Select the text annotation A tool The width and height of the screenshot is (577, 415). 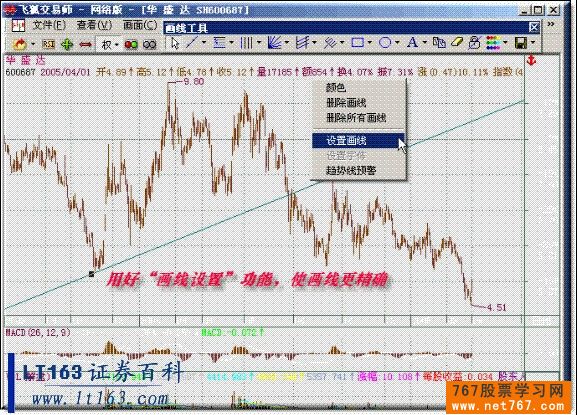click(x=412, y=43)
